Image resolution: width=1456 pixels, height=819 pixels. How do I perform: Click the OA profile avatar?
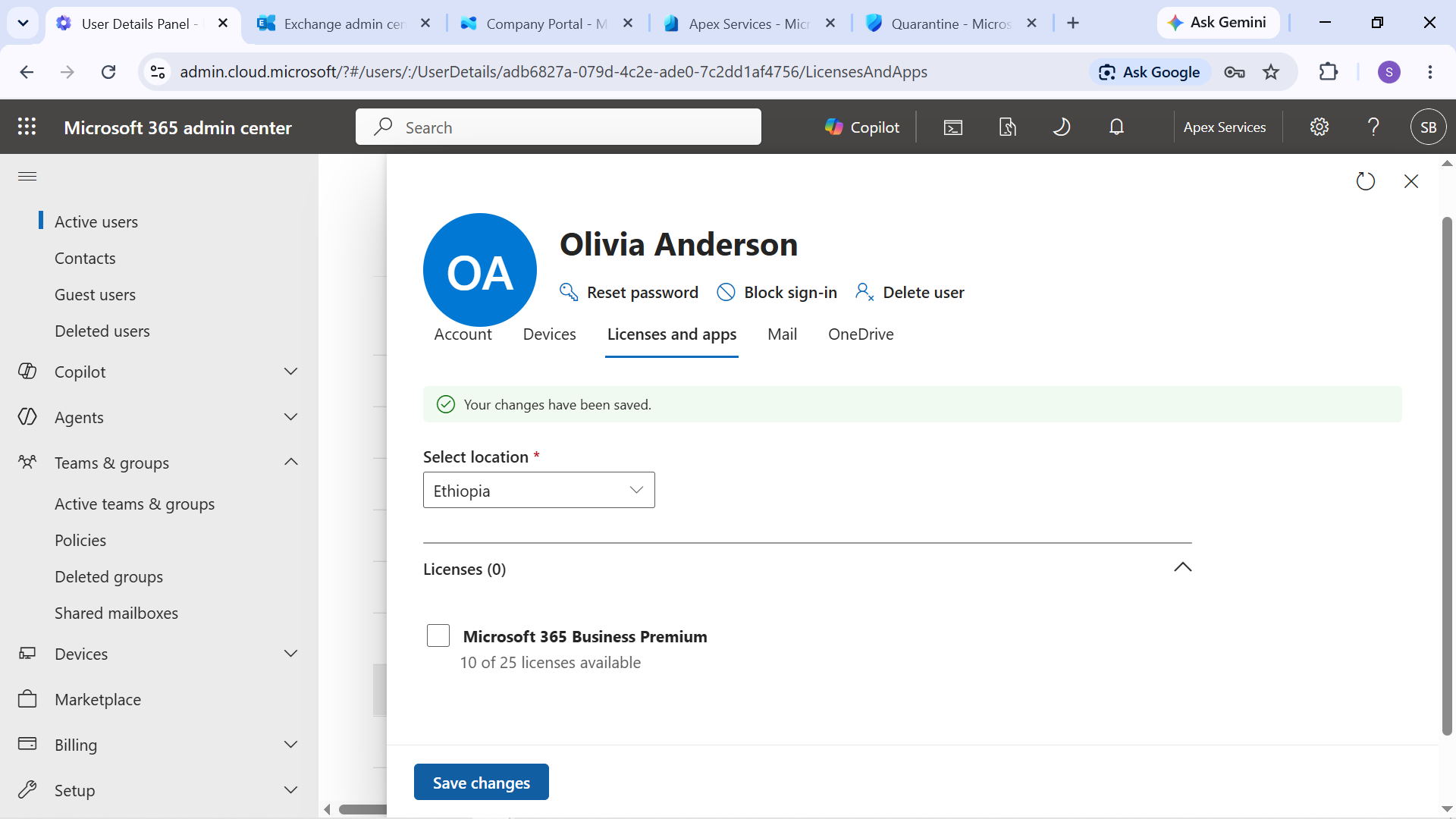[x=480, y=270]
